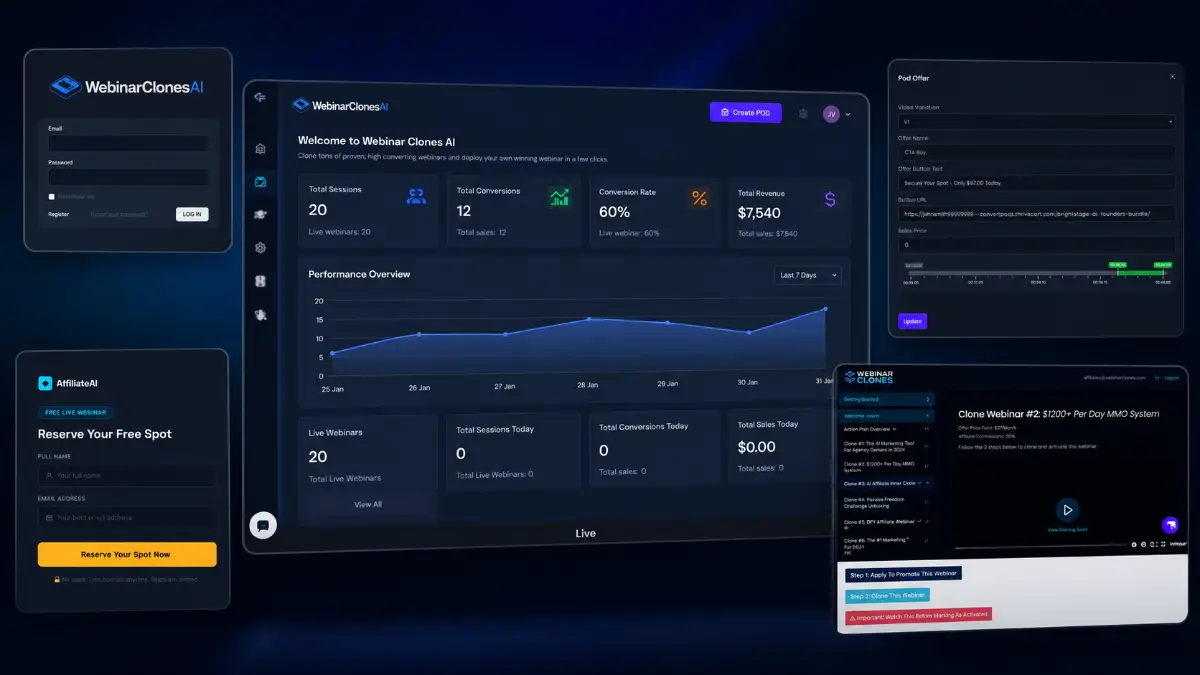Open the JV user avatar
The width and height of the screenshot is (1200, 675).
click(831, 114)
